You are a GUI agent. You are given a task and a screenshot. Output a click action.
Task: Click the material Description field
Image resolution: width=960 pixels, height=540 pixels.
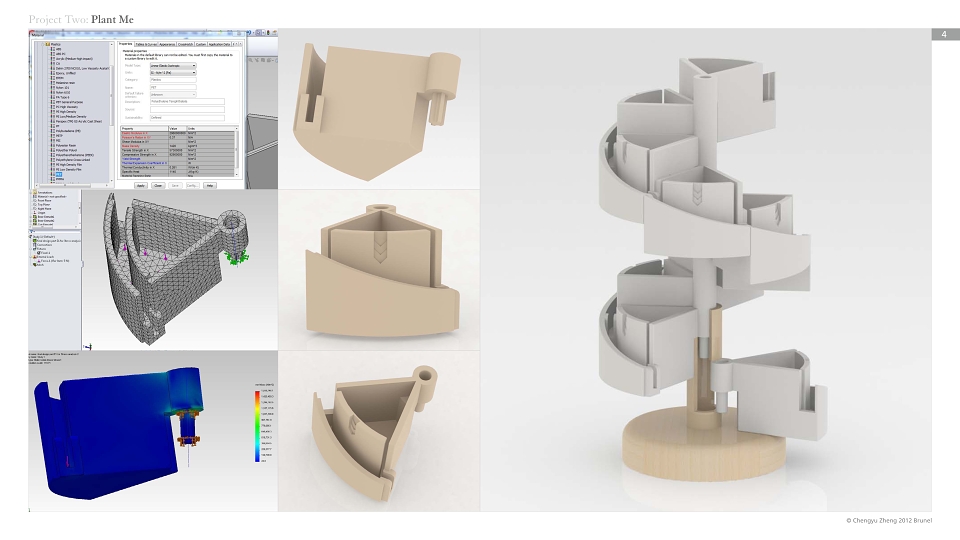click(187, 102)
